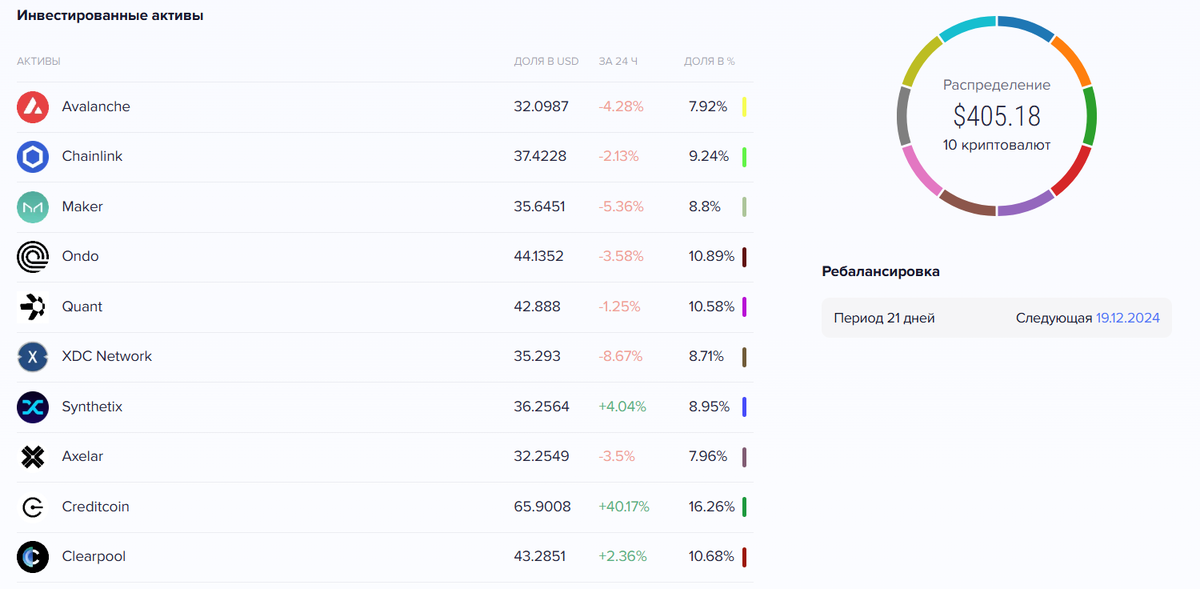Click the Synthetix asset name
This screenshot has height=589, width=1200.
92,407
